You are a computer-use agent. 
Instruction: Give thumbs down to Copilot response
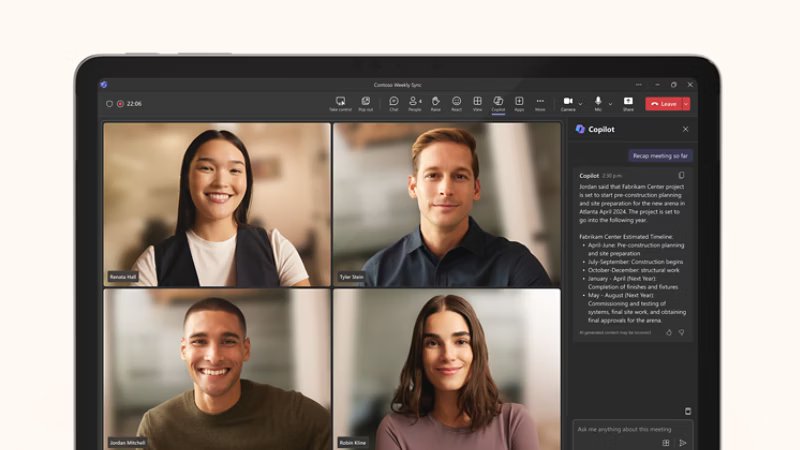pos(681,333)
